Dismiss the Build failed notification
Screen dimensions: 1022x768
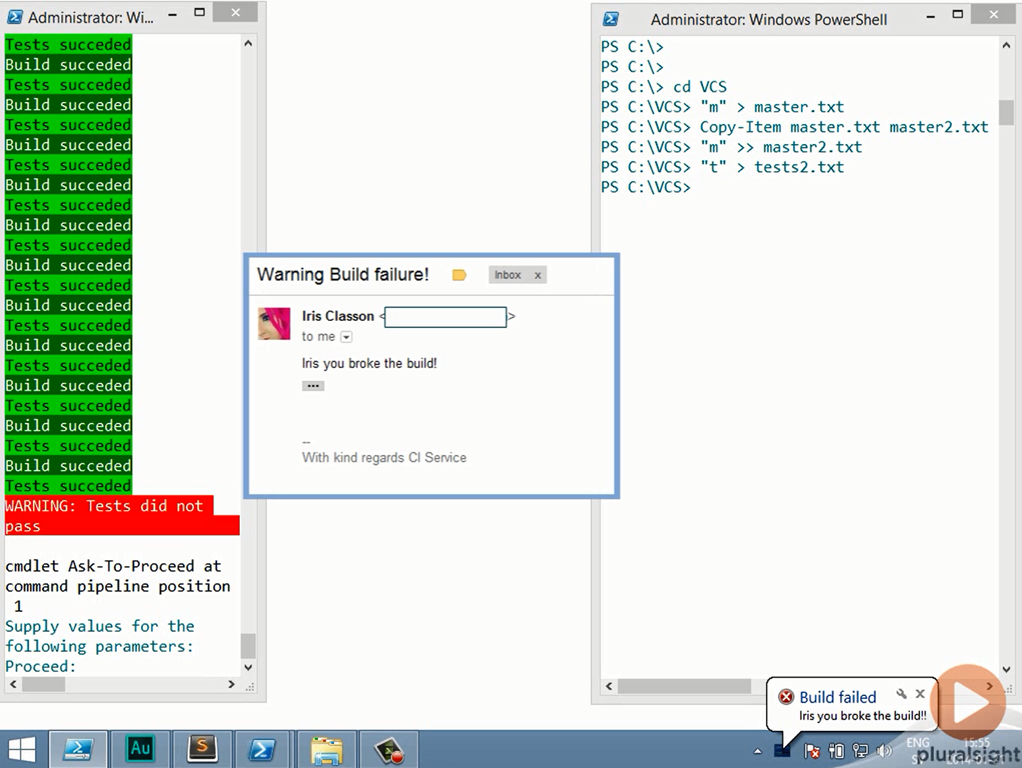coord(920,694)
